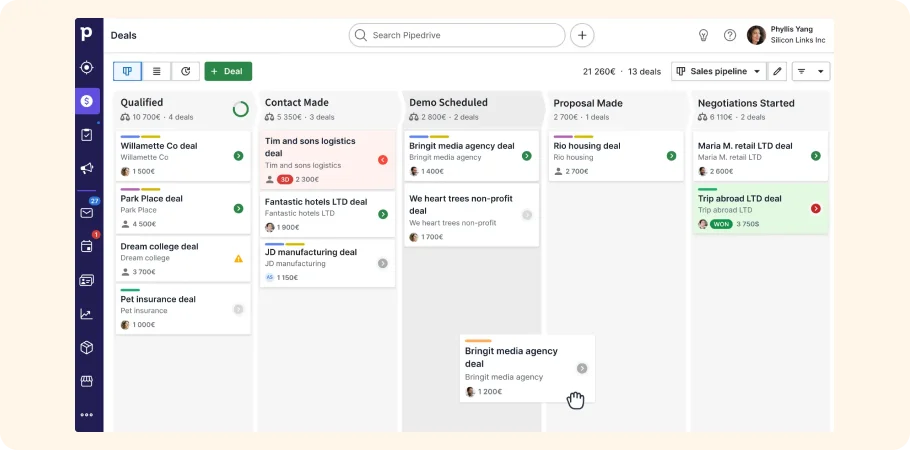Open the Rio housing deal title

[587, 146]
